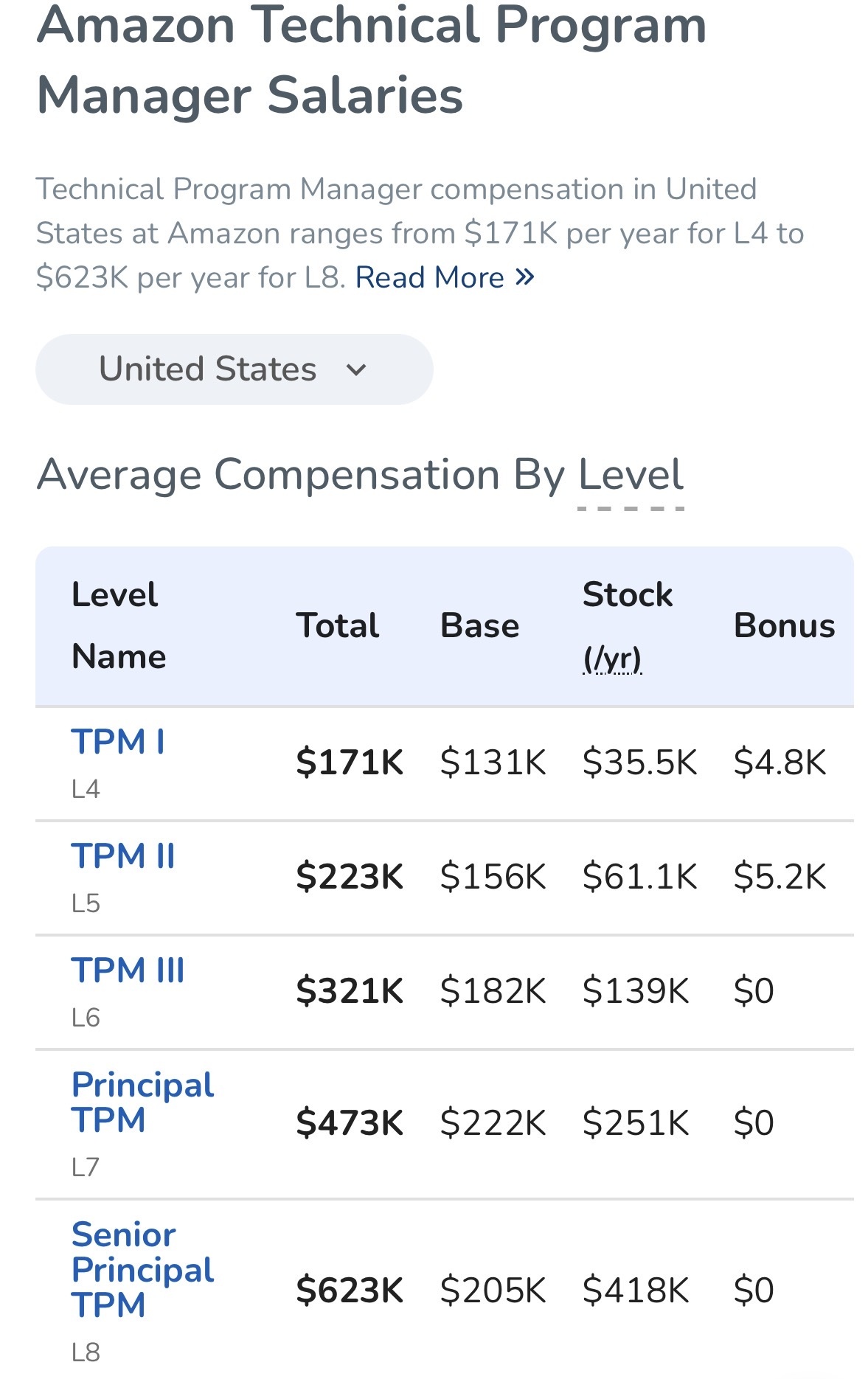The image size is (868, 1379).
Task: Open the TPM III level link
Action: [x=128, y=970]
